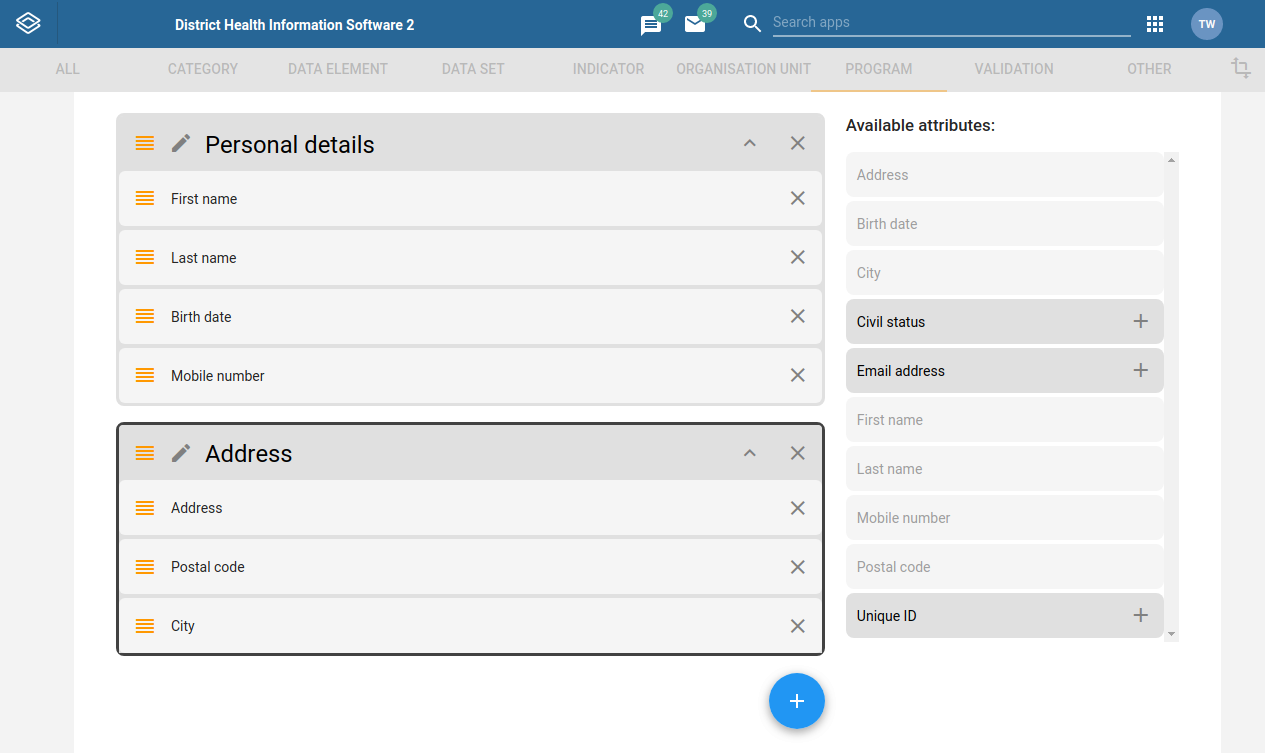Add the Civil status attribute
Image resolution: width=1265 pixels, height=753 pixels.
pos(1140,321)
